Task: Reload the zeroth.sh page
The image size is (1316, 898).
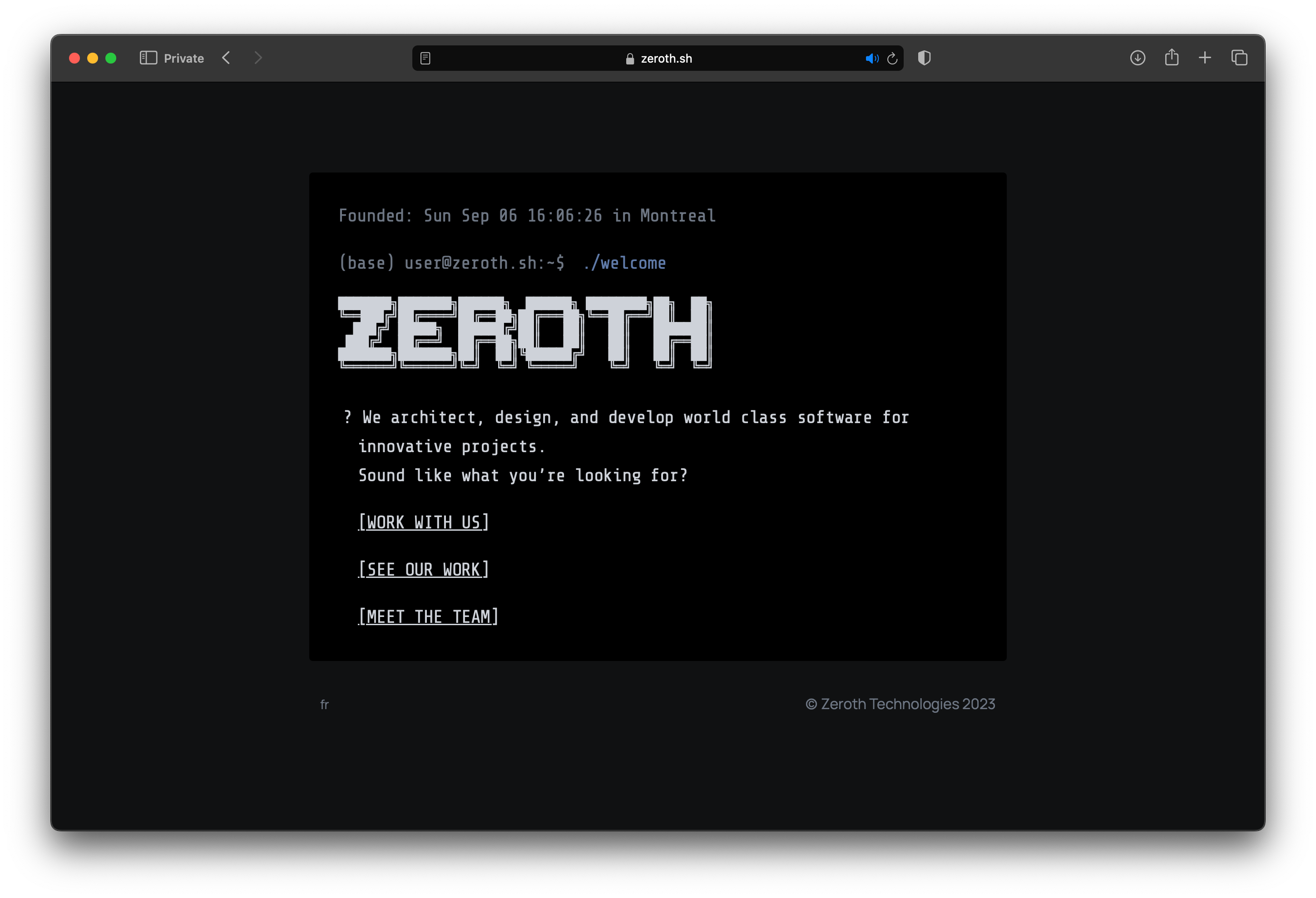Action: pos(892,58)
